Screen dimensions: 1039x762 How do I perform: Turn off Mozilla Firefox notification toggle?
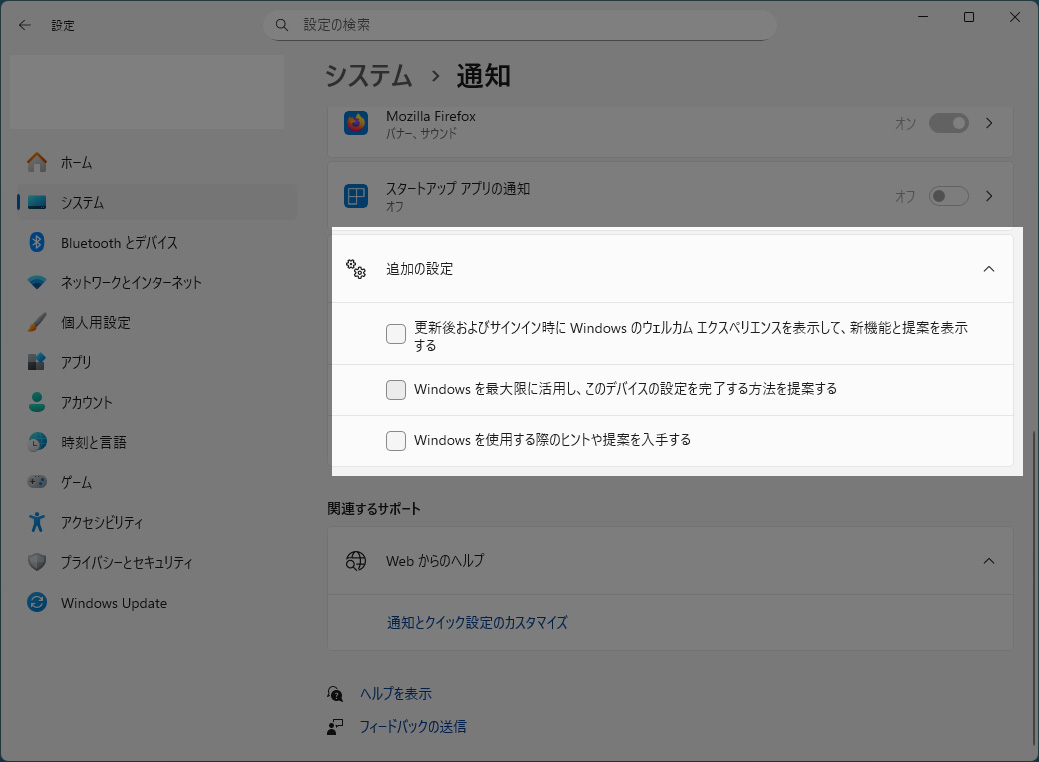pos(948,124)
